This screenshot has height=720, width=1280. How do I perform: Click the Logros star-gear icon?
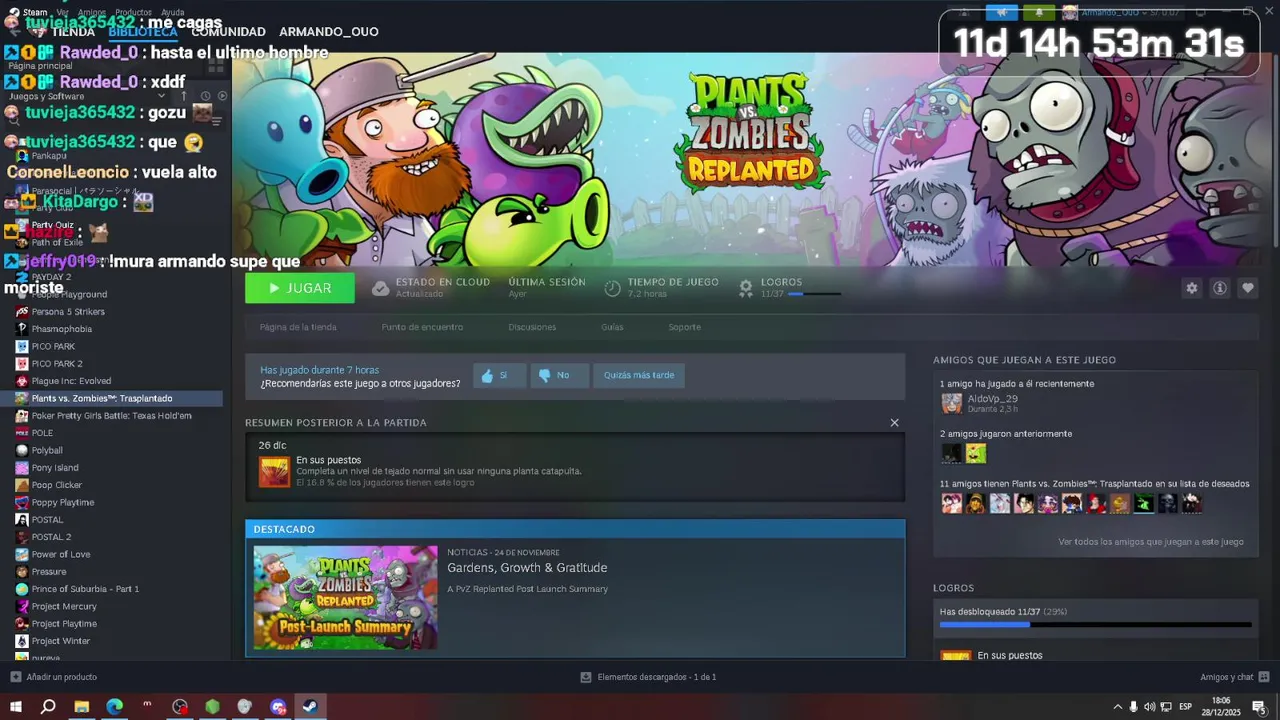pyautogui.click(x=746, y=288)
